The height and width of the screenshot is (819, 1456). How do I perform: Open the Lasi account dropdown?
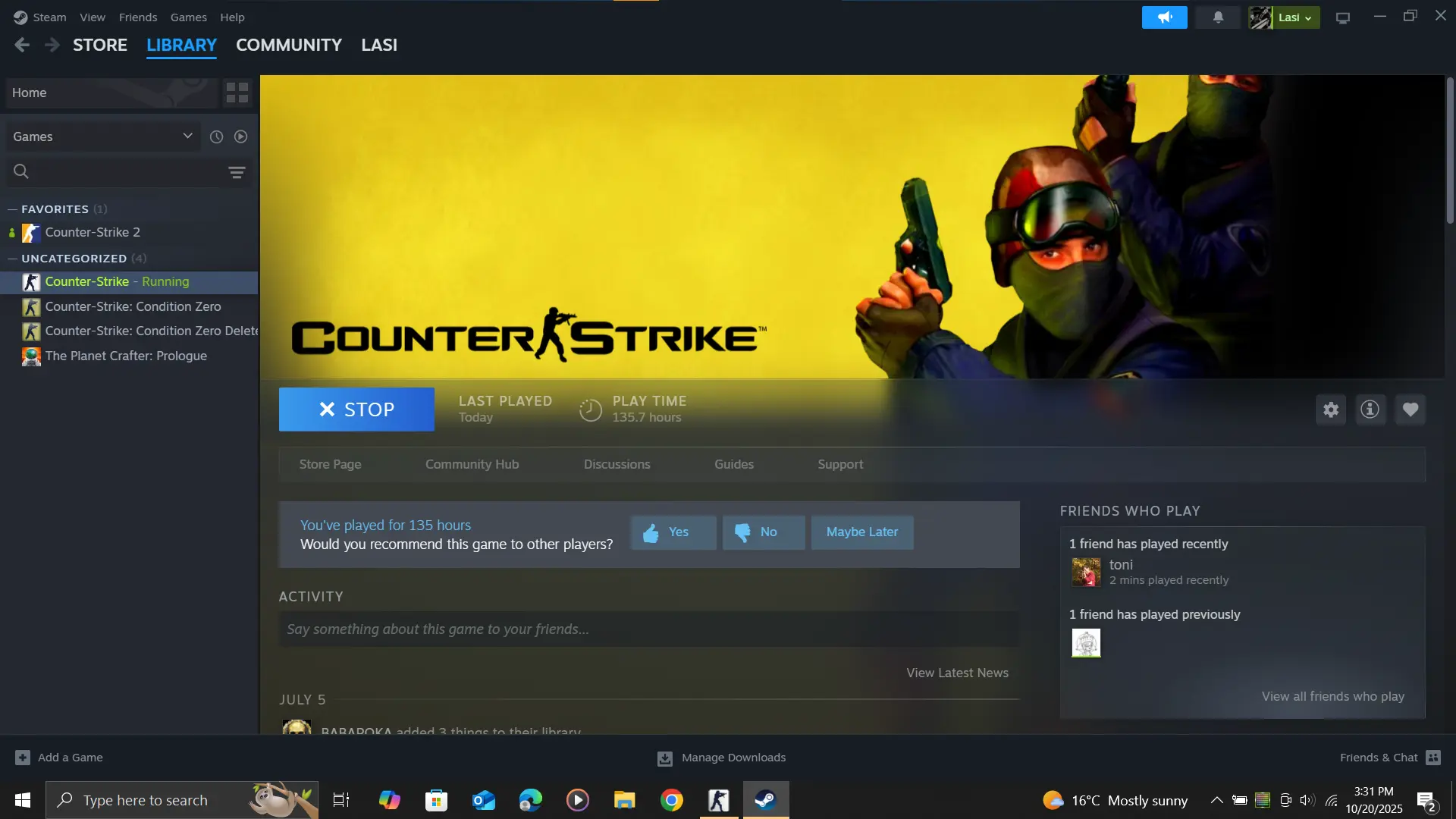click(x=1284, y=17)
